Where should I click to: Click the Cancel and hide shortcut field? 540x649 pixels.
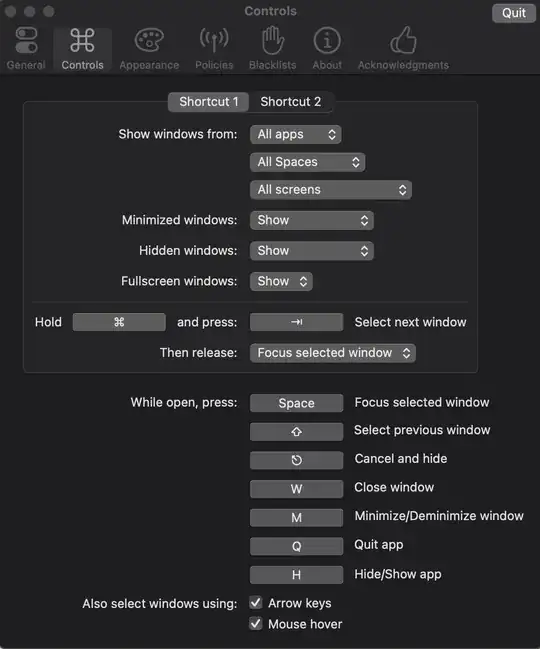pyautogui.click(x=296, y=460)
